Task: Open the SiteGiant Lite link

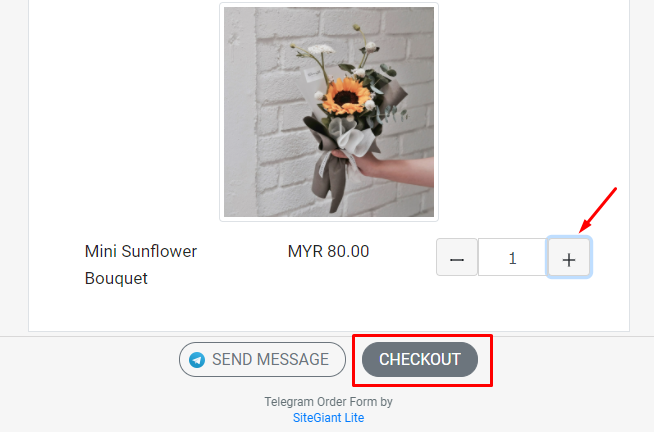Action: tap(328, 417)
